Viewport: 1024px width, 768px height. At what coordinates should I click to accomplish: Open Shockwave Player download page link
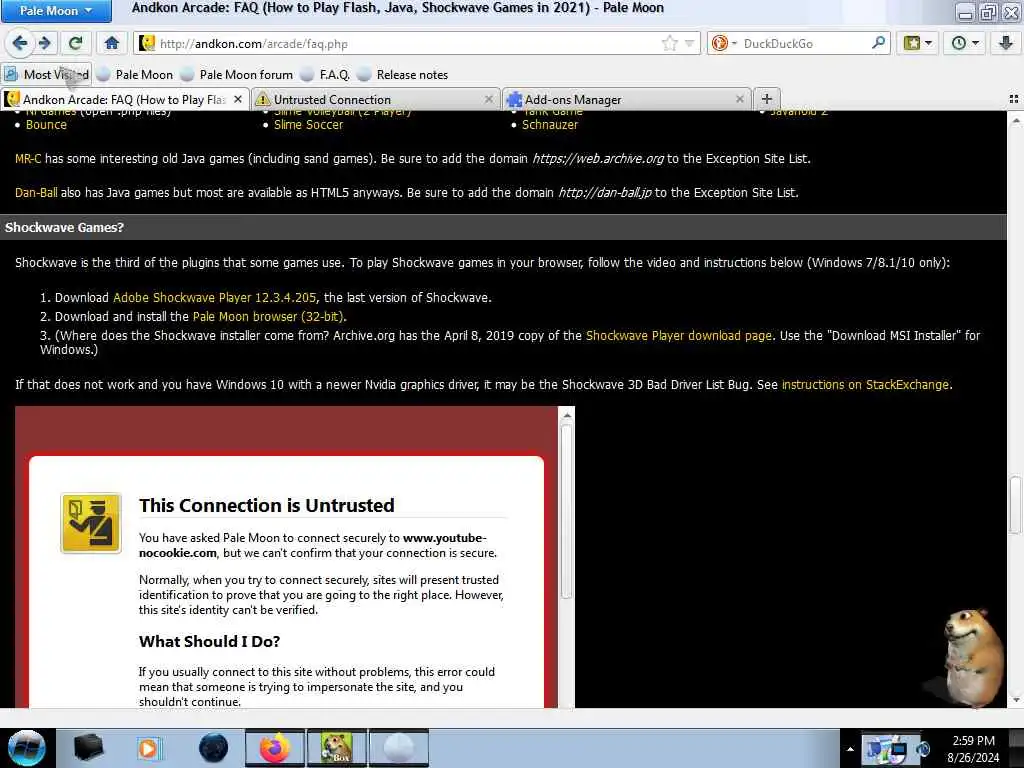tap(679, 336)
